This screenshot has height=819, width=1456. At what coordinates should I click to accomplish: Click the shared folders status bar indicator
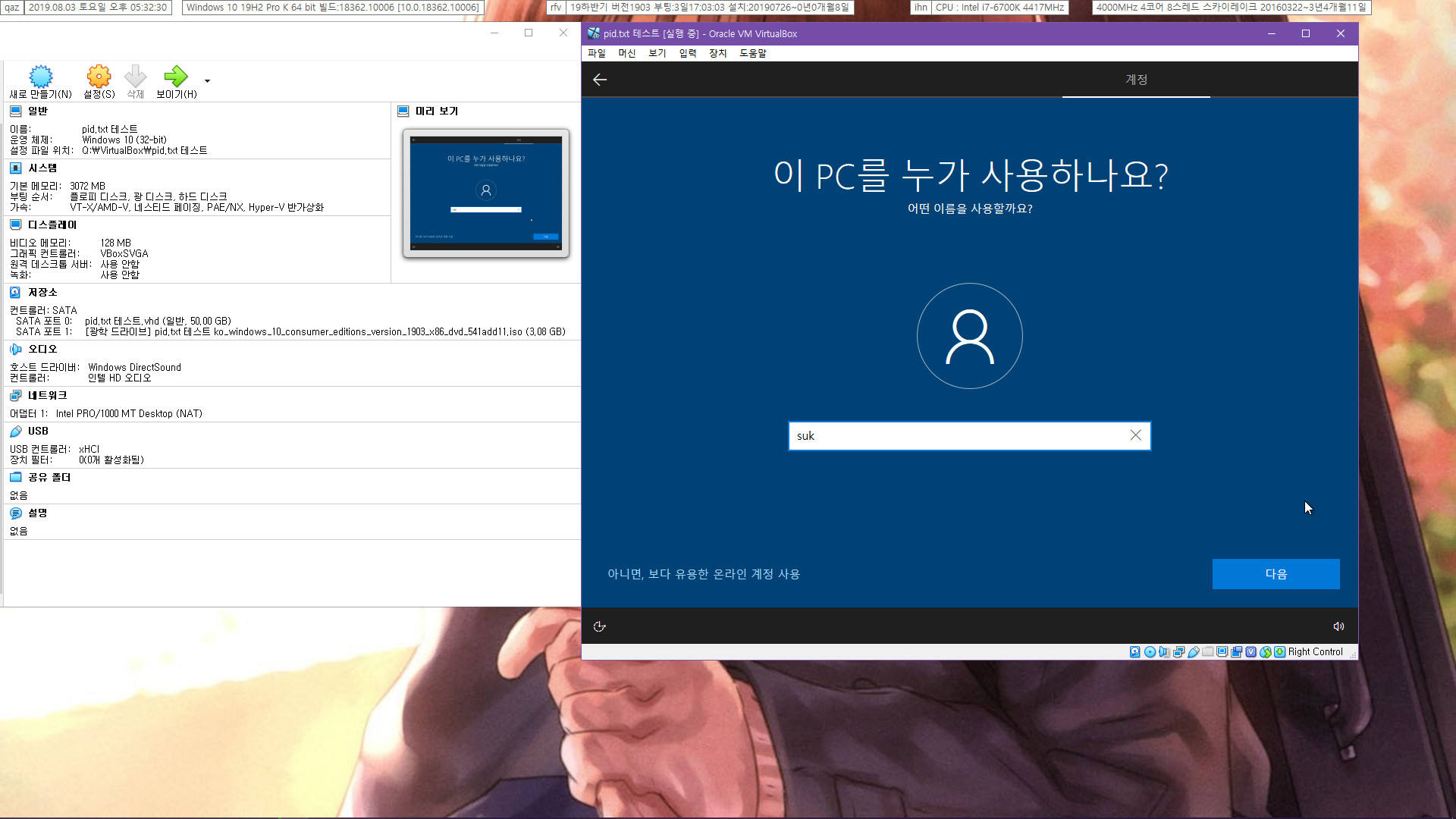(x=1208, y=651)
